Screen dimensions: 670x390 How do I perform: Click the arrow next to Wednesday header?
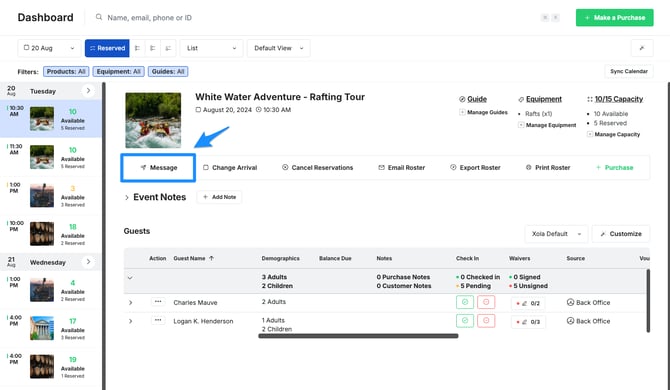(88, 261)
